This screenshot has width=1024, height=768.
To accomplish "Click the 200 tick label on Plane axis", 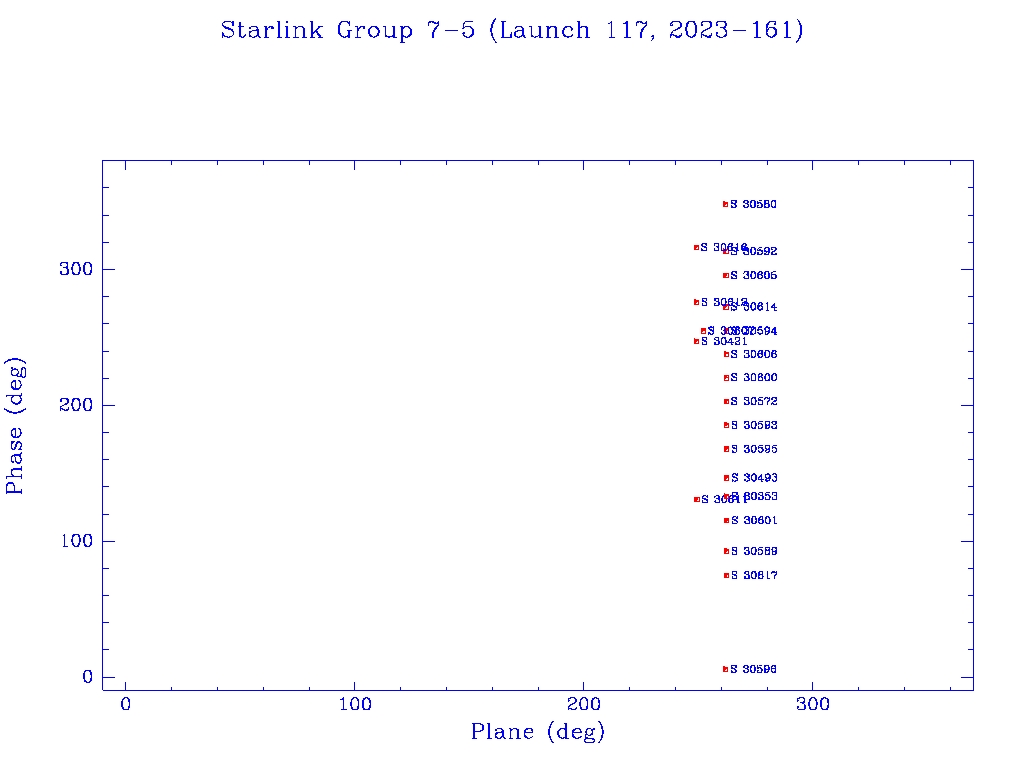I will coord(584,704).
